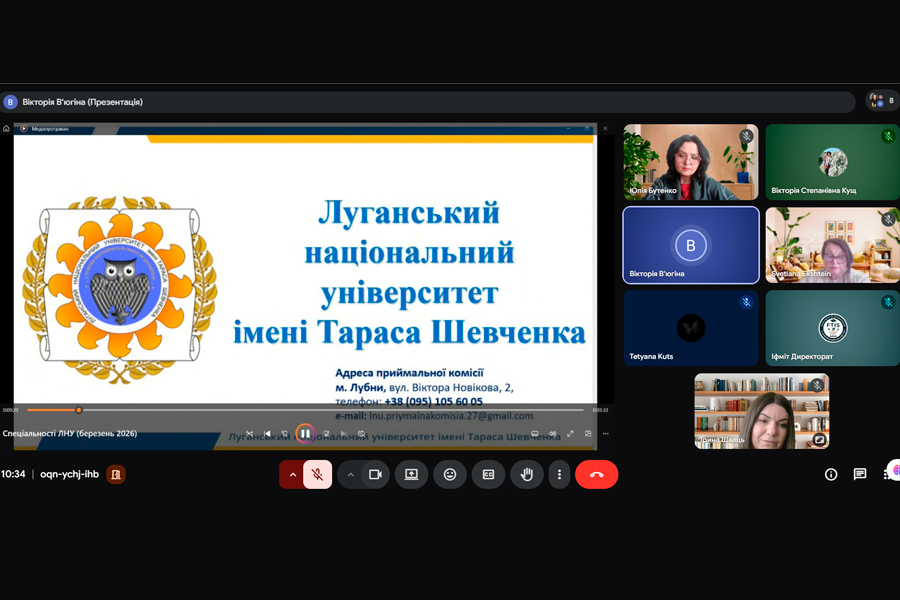Viewport: 900px width, 600px height.
Task: Unmute the microphone in Meet
Action: pos(317,474)
